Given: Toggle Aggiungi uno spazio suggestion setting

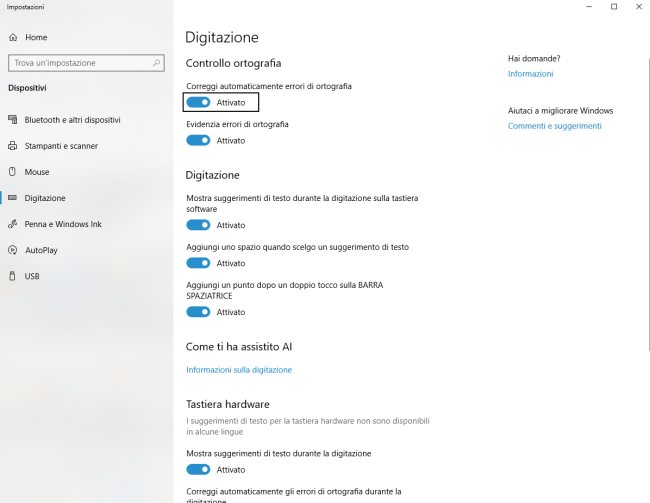Looking at the screenshot, I should [198, 263].
